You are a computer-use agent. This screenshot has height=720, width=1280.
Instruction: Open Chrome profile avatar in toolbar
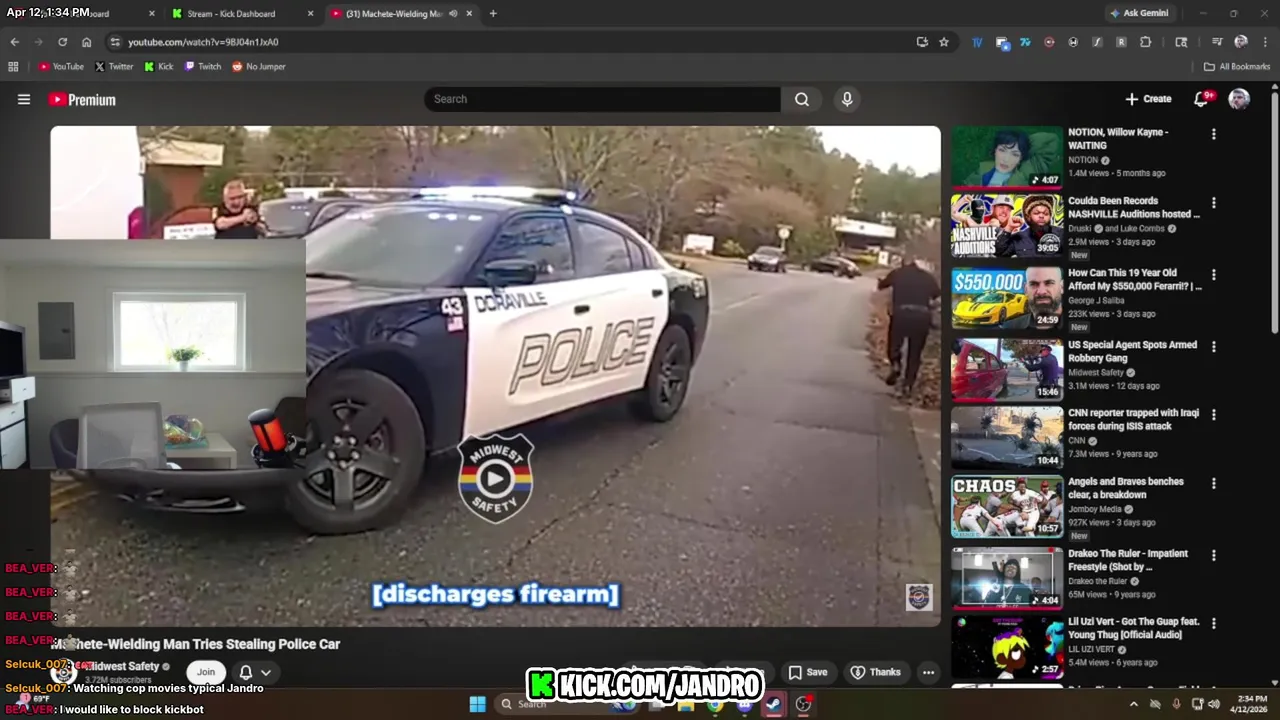[x=1241, y=42]
